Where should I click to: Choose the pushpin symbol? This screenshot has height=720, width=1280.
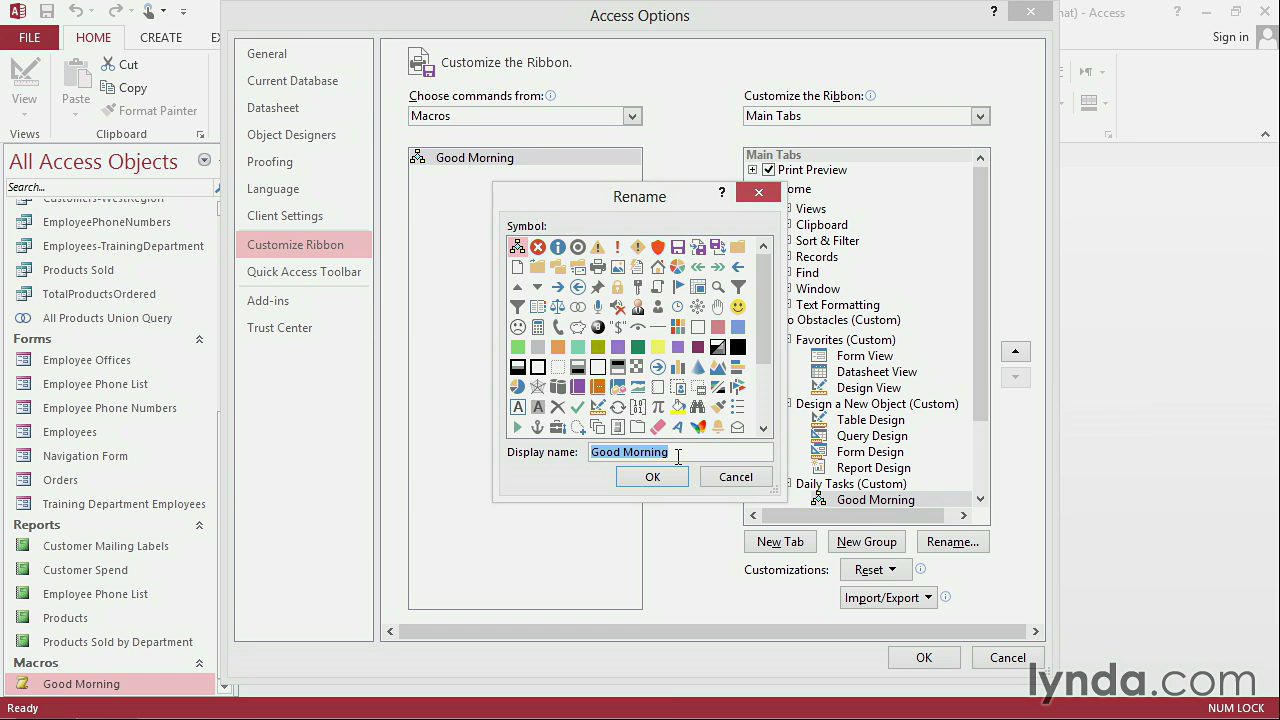(x=598, y=287)
